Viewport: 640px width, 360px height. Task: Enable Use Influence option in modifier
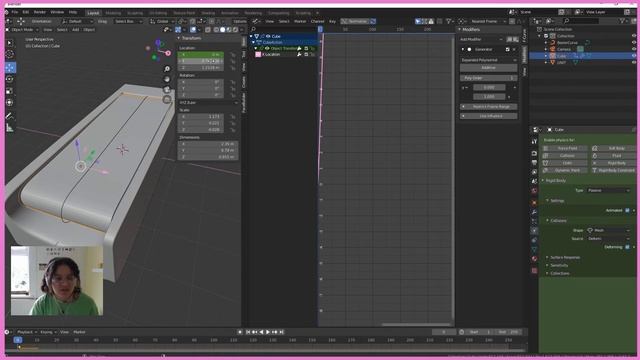[x=489, y=116]
